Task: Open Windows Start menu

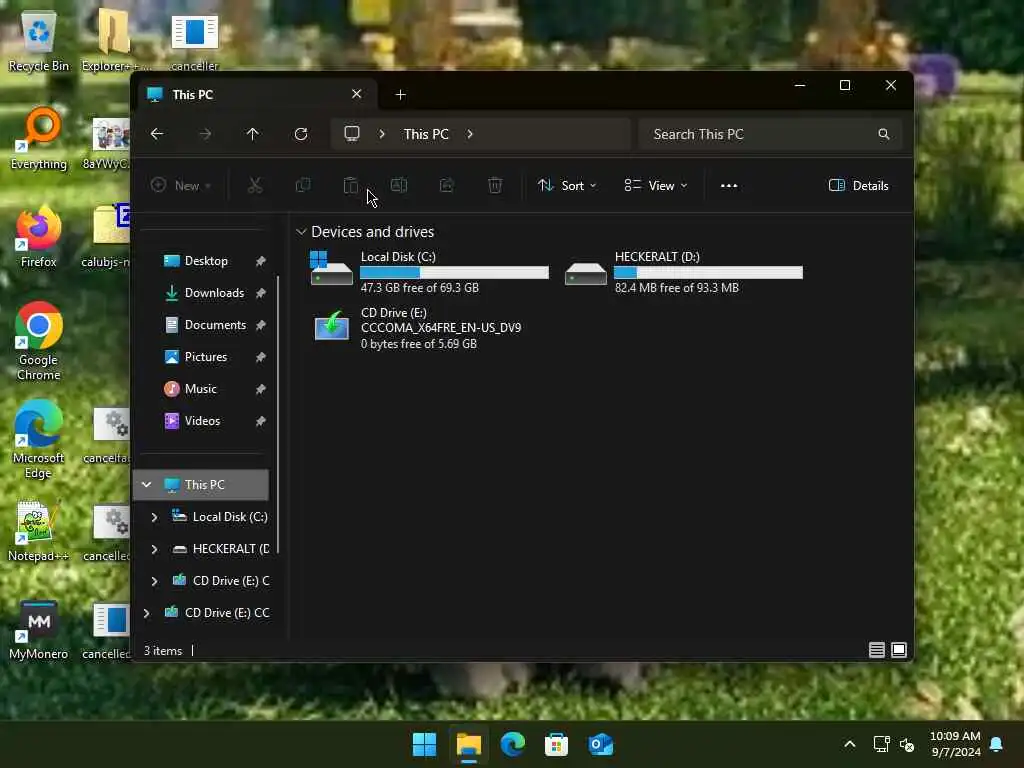Action: click(x=424, y=744)
